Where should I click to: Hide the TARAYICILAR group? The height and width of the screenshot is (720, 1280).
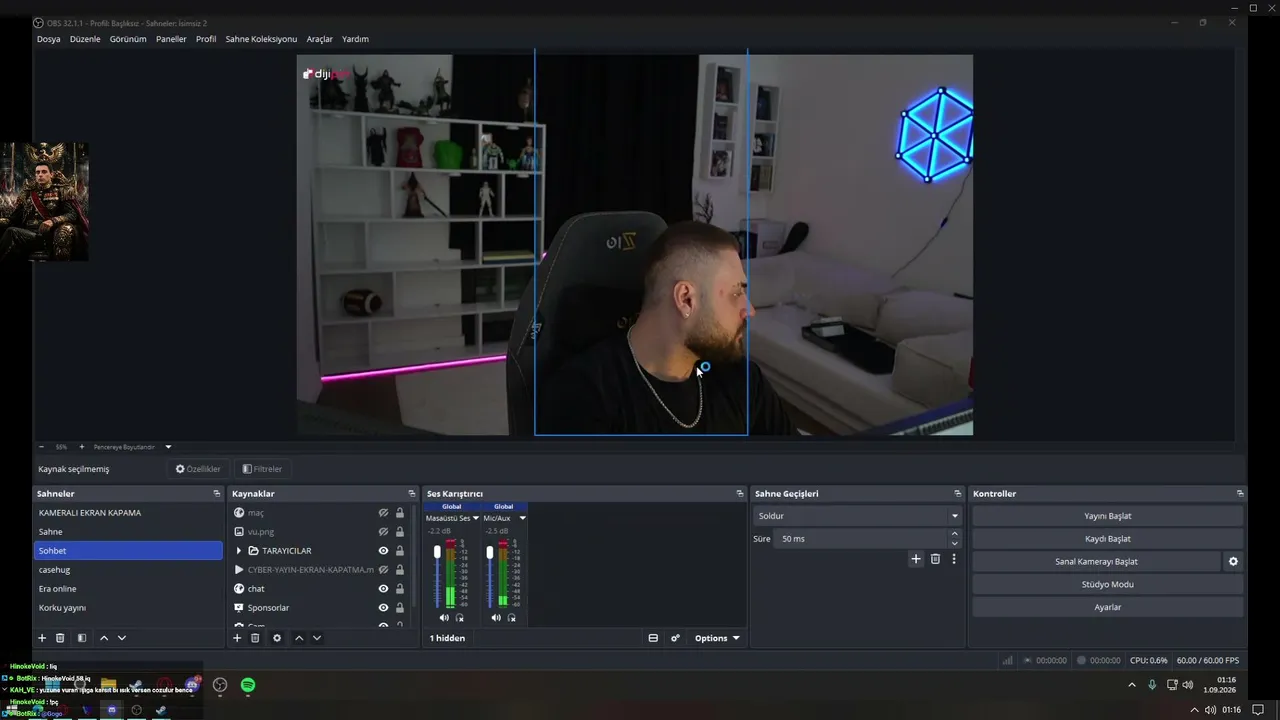click(383, 551)
